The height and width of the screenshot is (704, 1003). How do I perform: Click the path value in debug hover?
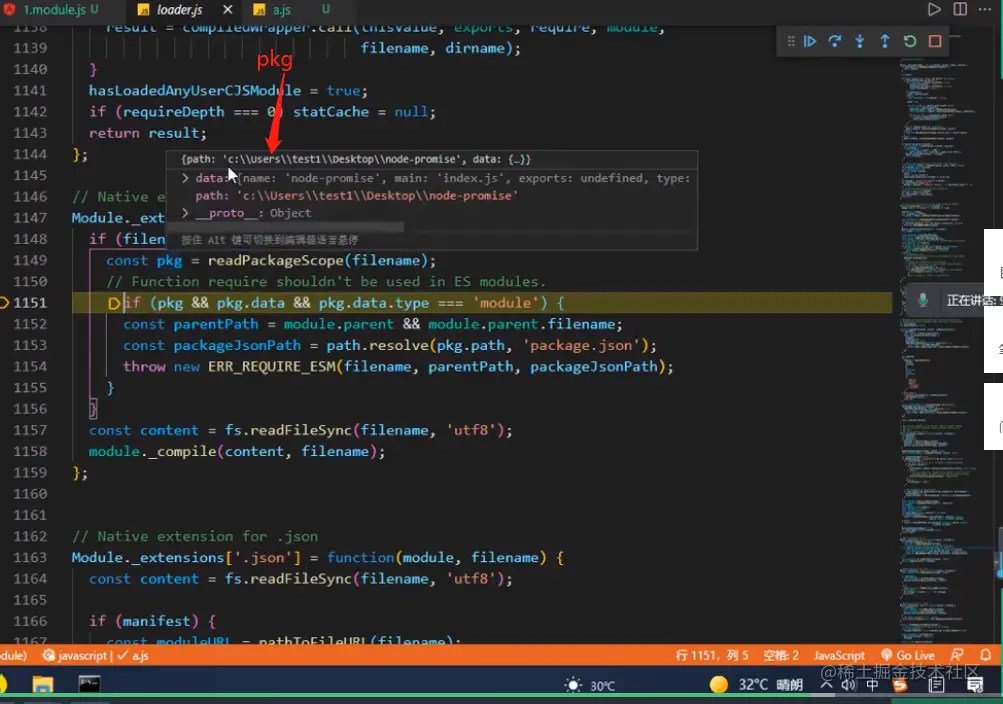click(x=377, y=196)
